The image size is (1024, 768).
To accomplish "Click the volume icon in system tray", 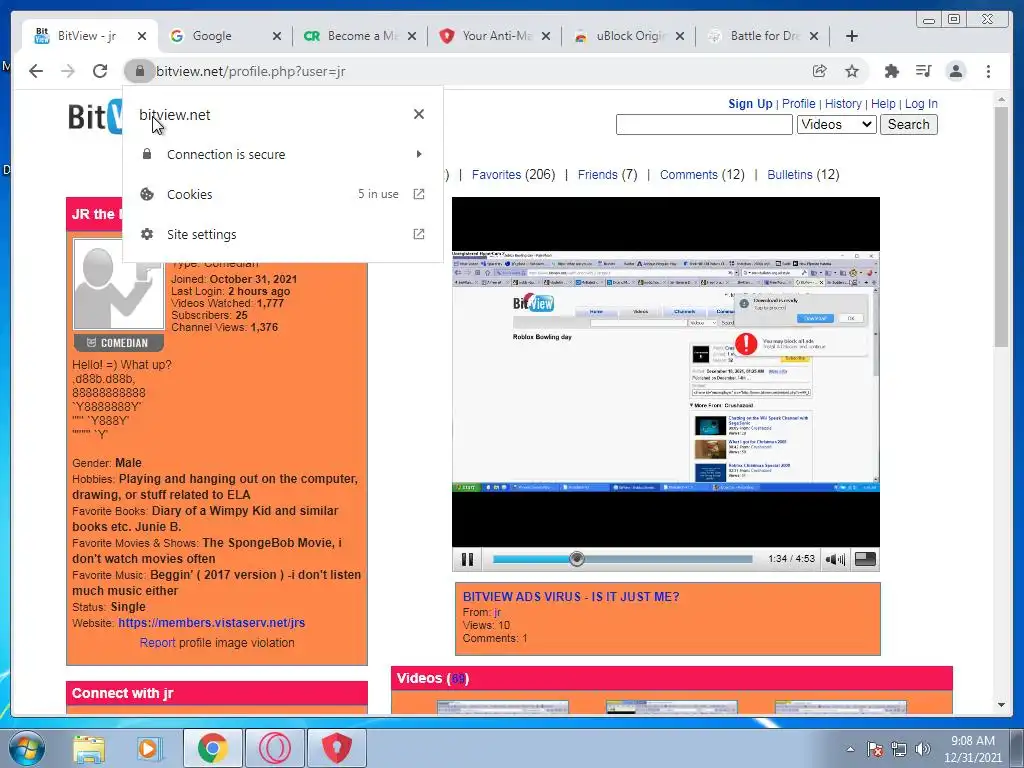I will 923,749.
